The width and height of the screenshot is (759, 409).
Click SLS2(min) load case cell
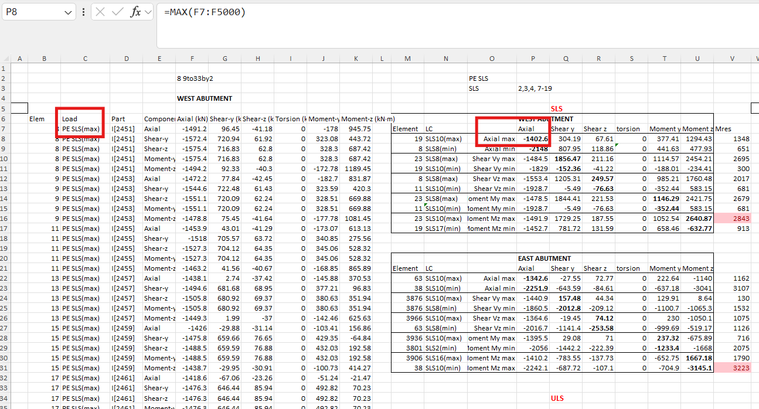(441, 348)
